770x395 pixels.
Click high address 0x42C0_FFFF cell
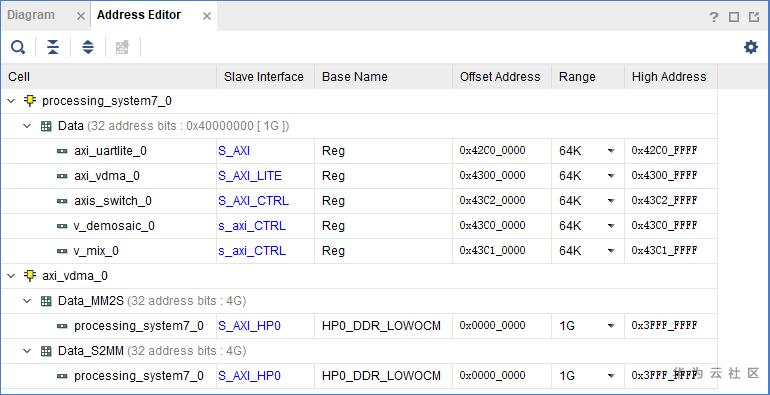pyautogui.click(x=664, y=151)
